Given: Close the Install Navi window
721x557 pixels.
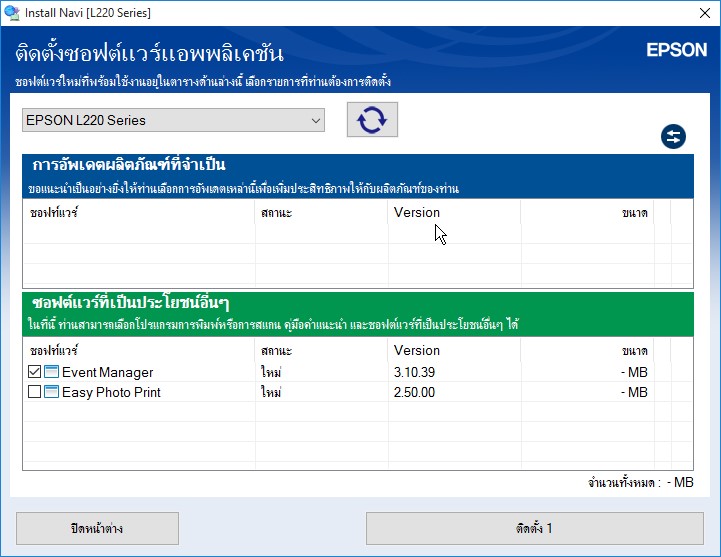Looking at the screenshot, I should [704, 13].
